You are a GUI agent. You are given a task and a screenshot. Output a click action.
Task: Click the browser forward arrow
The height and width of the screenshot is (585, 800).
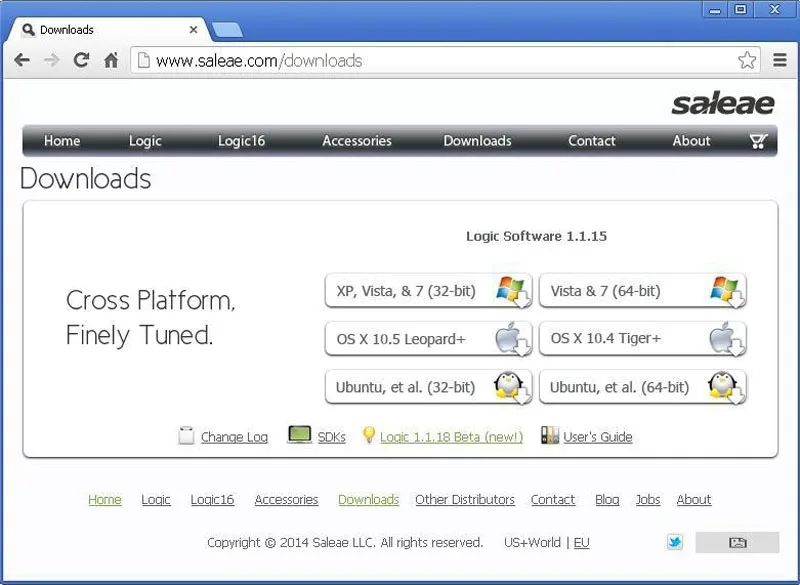52,60
